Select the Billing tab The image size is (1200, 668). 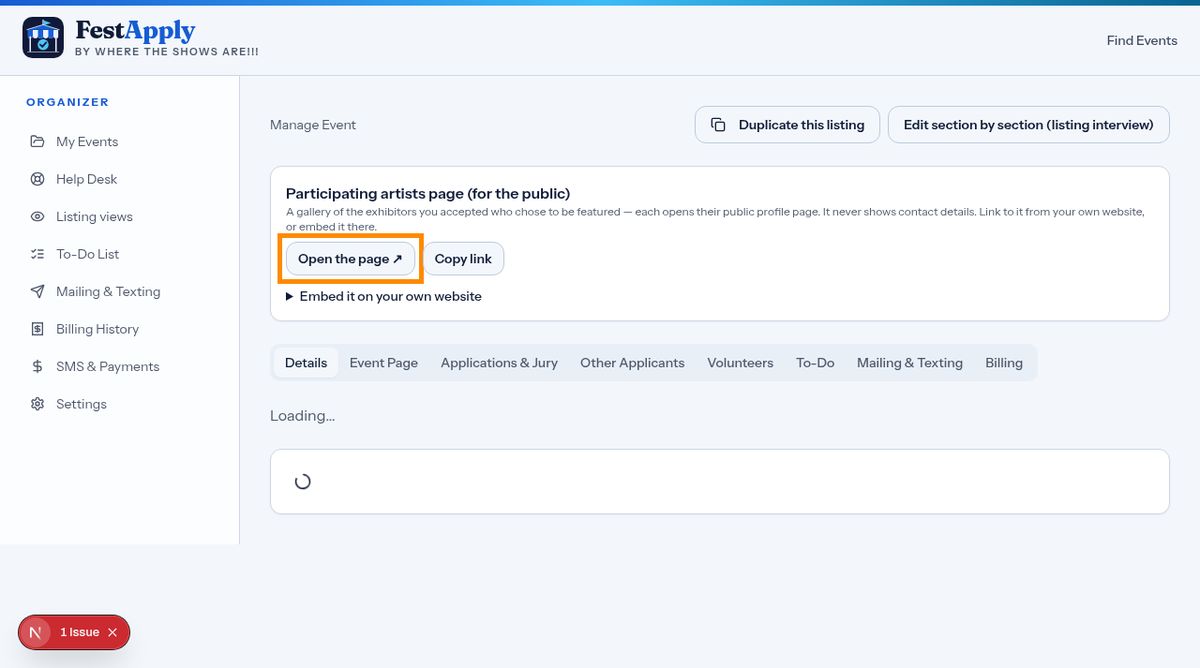coord(1004,363)
